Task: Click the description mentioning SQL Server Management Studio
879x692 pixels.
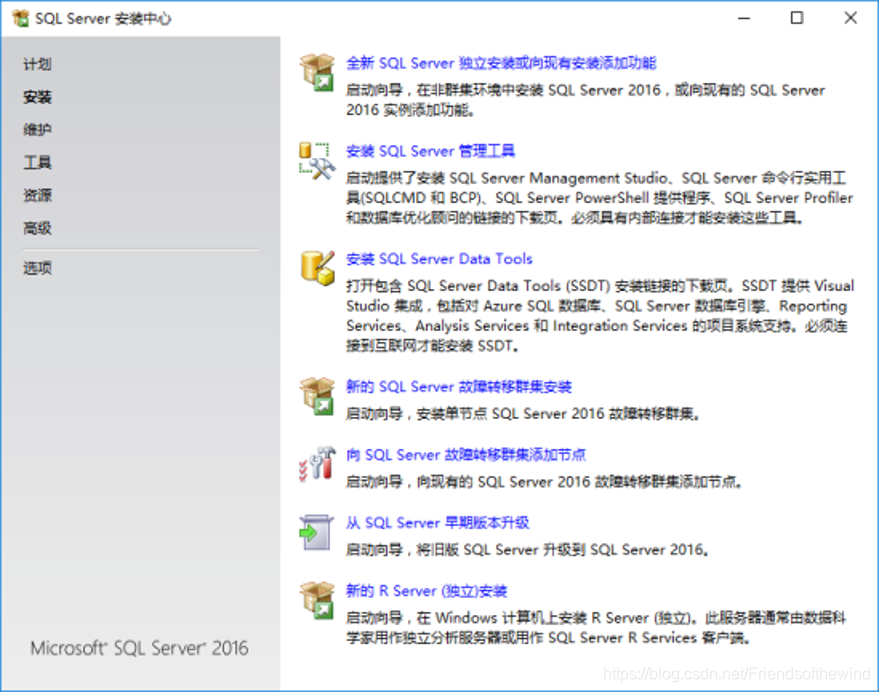Action: tap(599, 197)
